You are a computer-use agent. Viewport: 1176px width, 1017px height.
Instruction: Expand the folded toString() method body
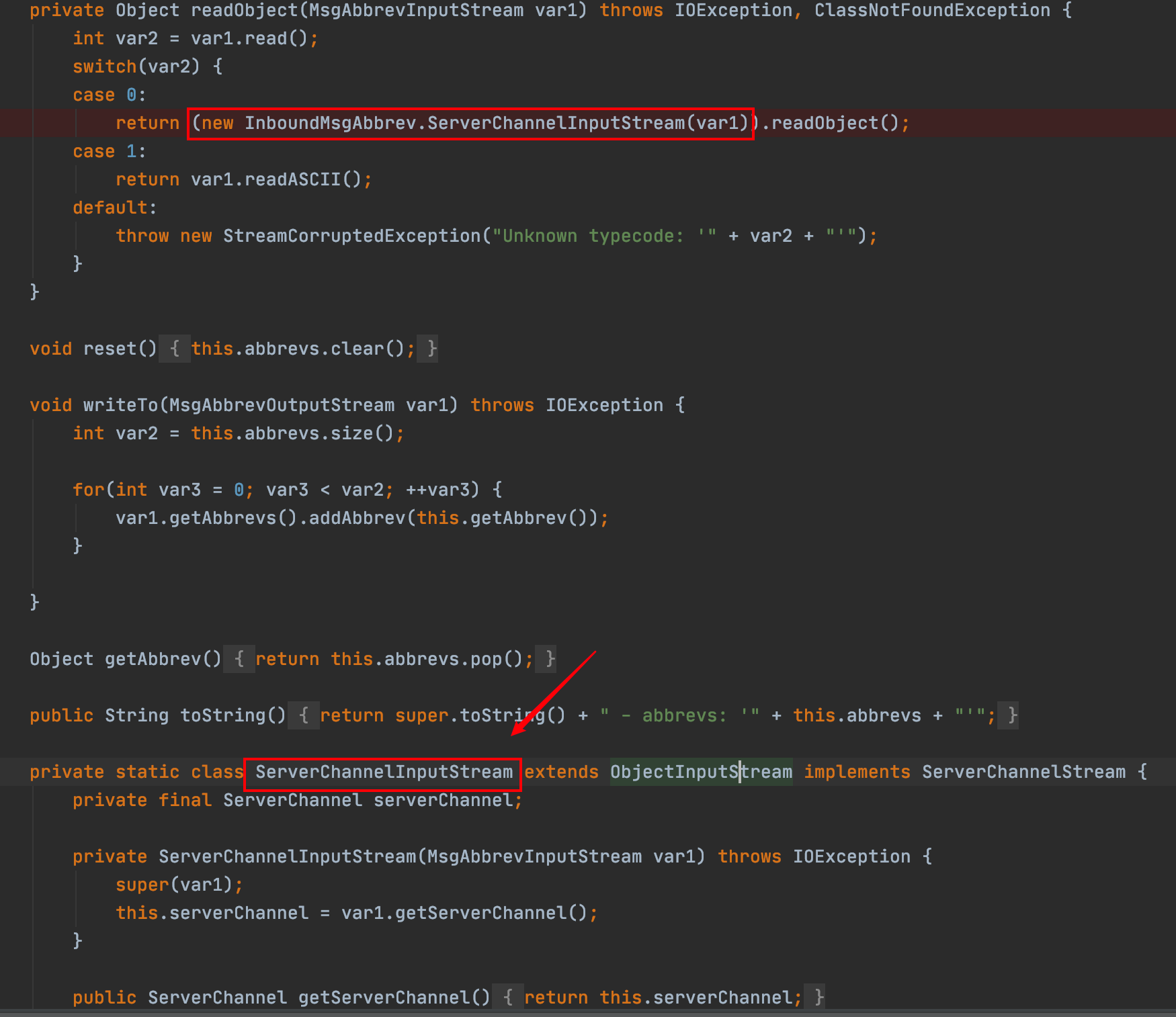point(303,715)
